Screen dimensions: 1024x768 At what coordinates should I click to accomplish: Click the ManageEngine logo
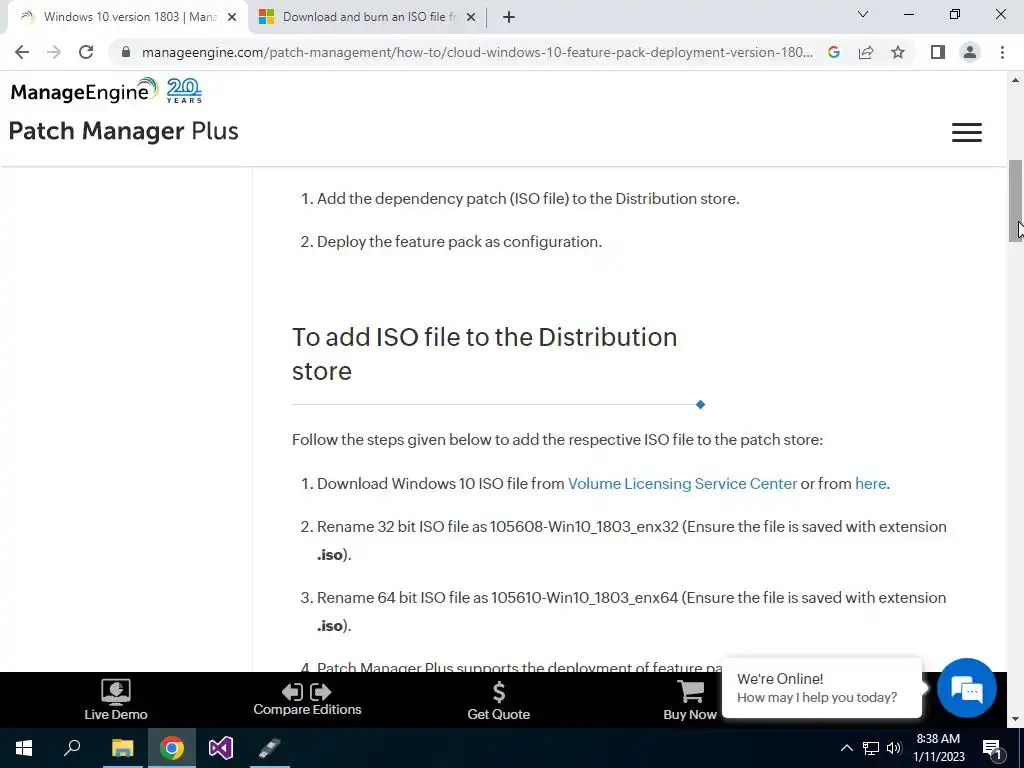84,90
